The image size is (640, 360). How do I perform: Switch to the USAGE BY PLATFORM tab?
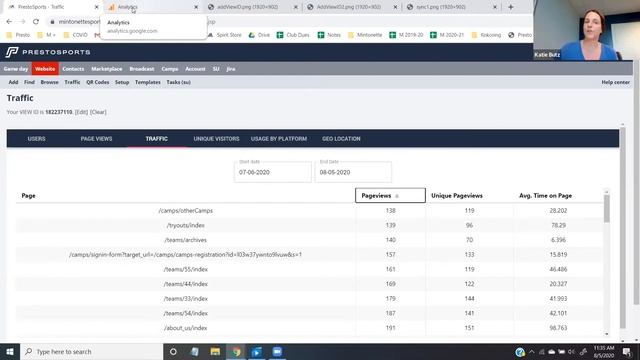pos(279,139)
